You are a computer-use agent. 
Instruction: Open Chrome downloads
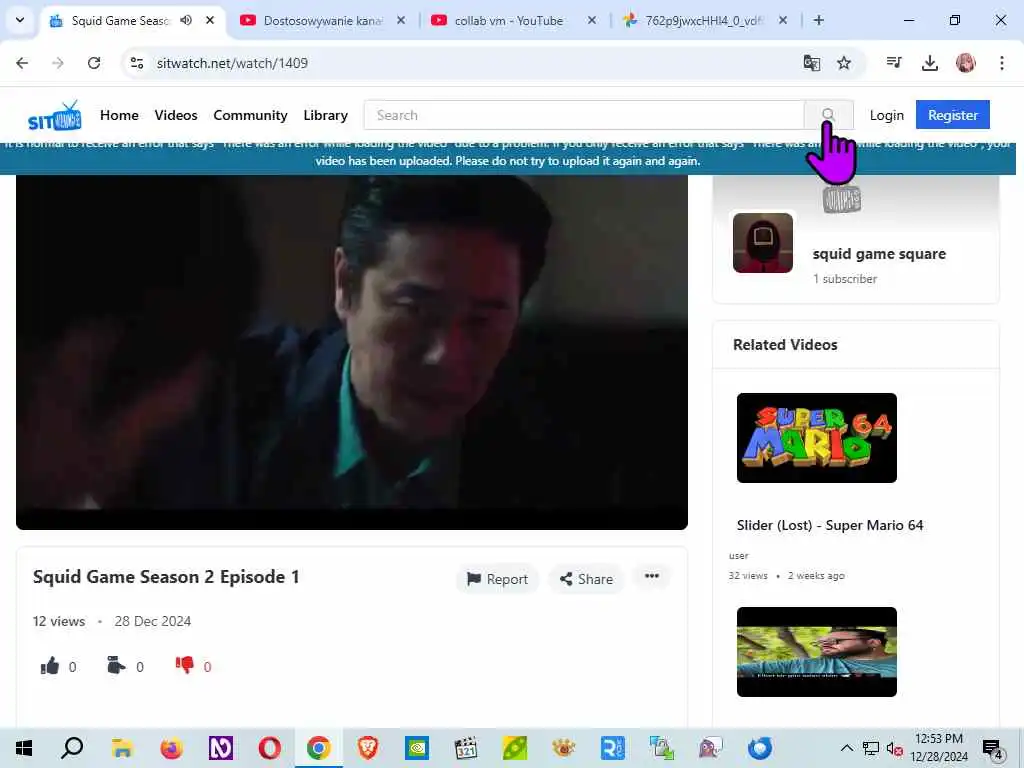click(x=929, y=63)
